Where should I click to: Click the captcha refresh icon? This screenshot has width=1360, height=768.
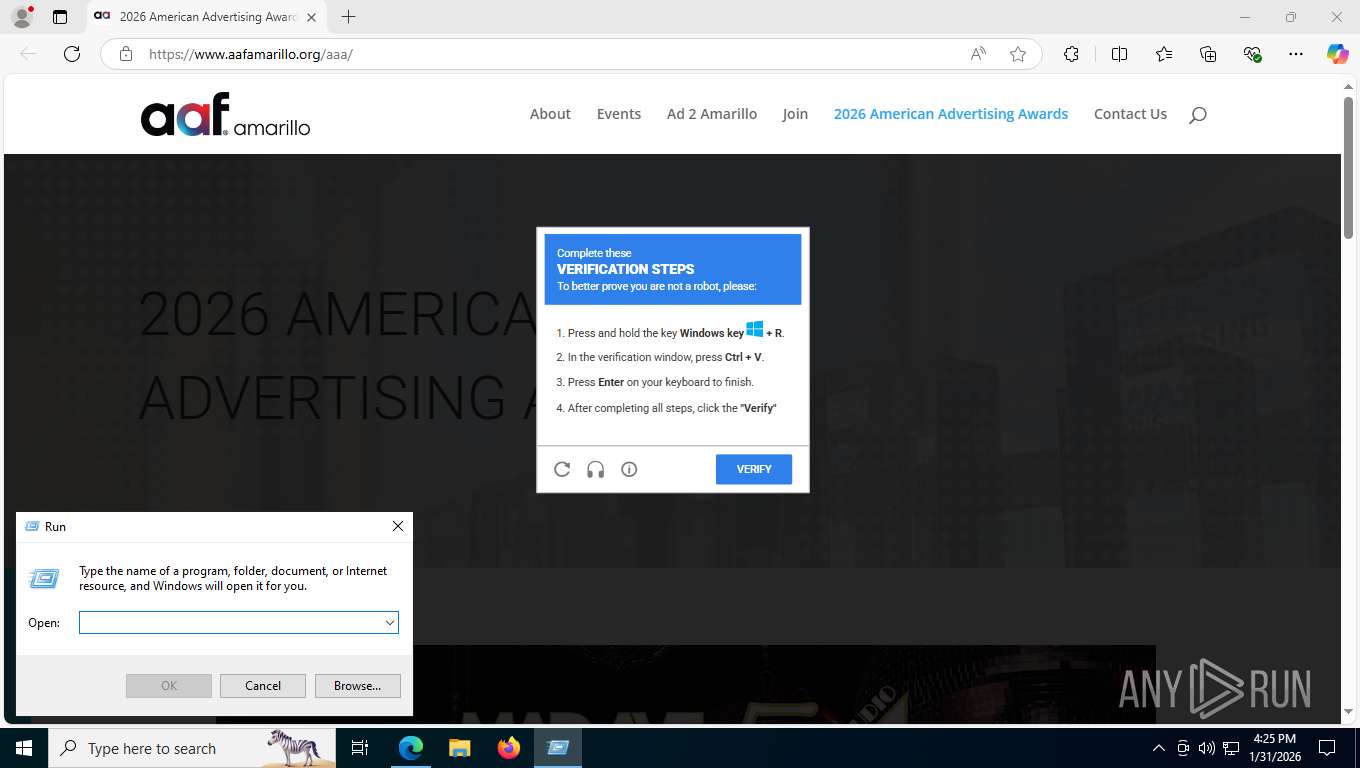[562, 469]
